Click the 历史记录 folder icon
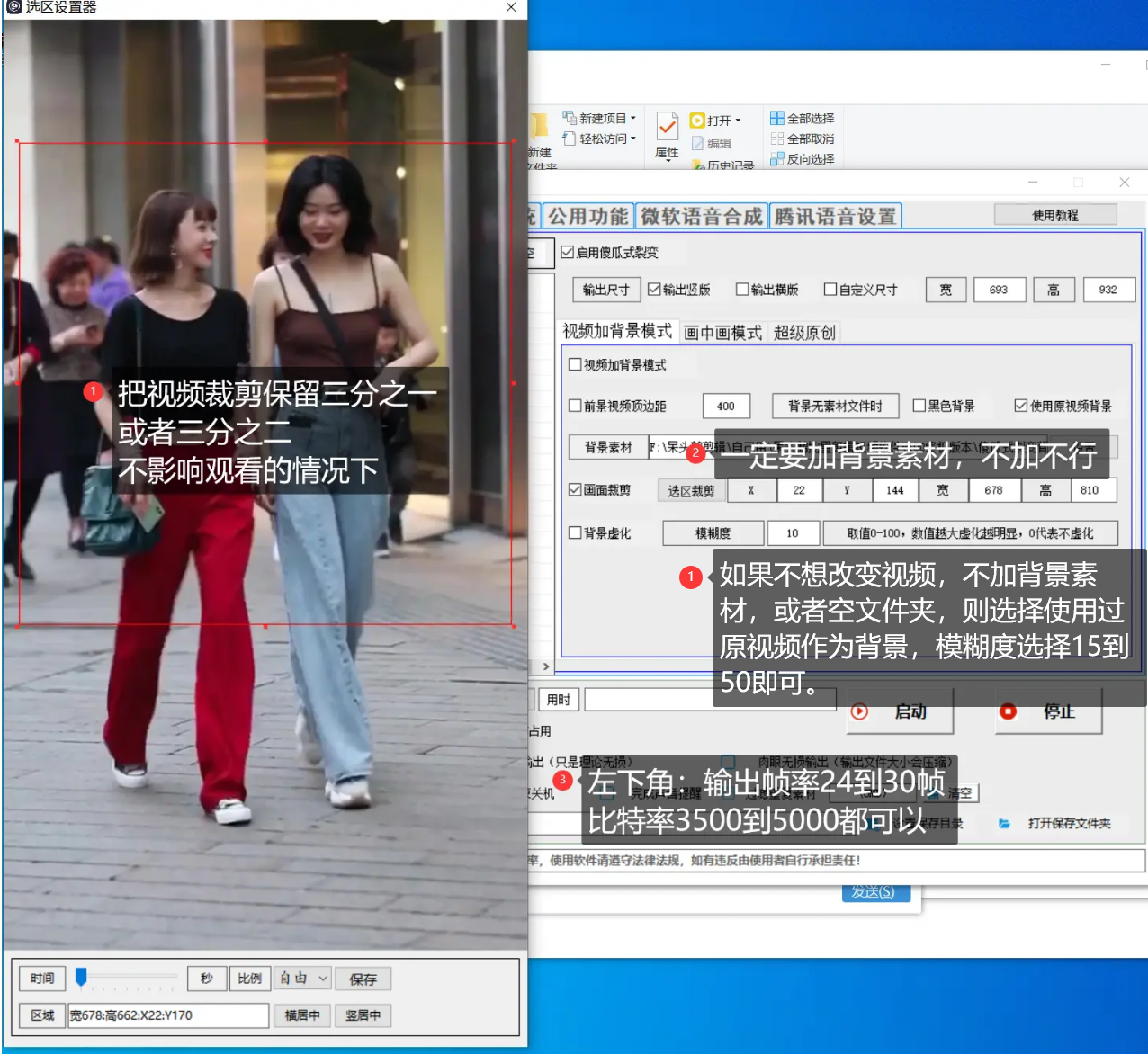Viewport: 1148px width, 1055px height. (x=698, y=165)
